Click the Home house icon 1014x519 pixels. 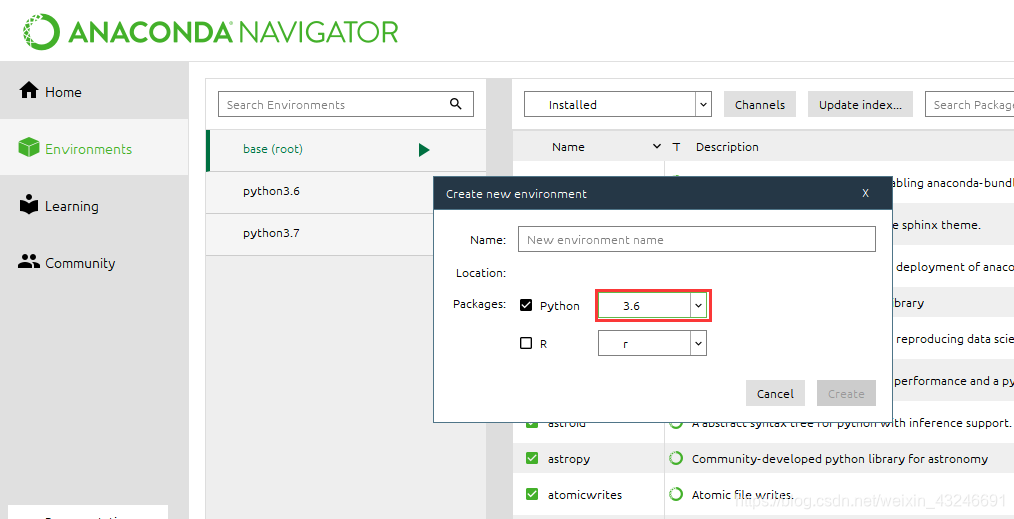coord(28,90)
